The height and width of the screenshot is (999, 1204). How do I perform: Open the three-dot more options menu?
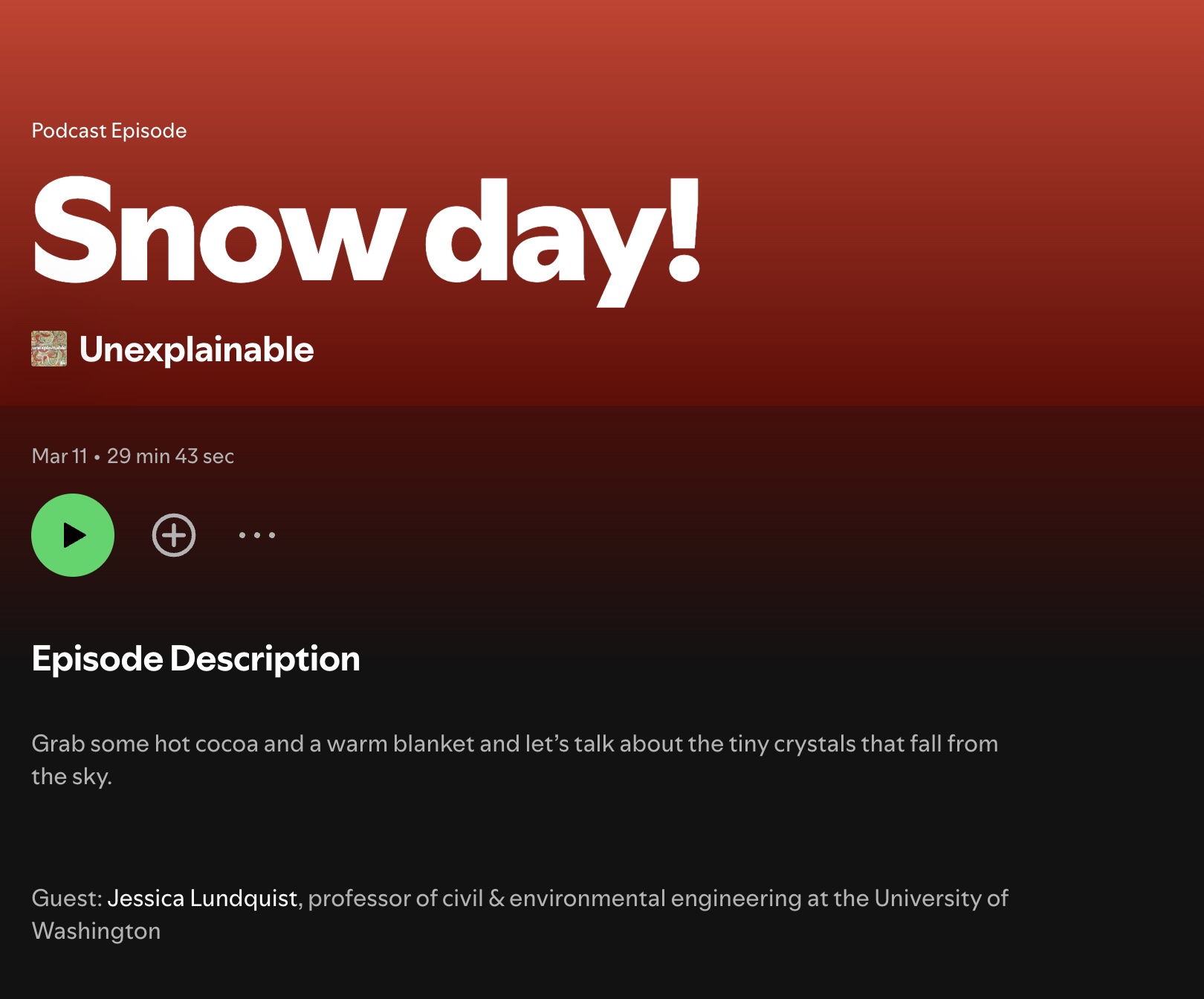point(257,535)
